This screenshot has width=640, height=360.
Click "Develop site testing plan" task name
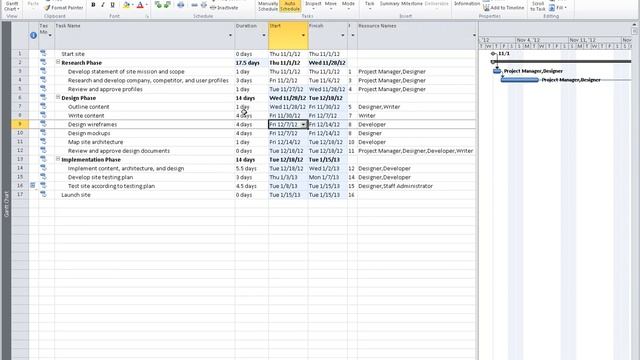[x=100, y=177]
